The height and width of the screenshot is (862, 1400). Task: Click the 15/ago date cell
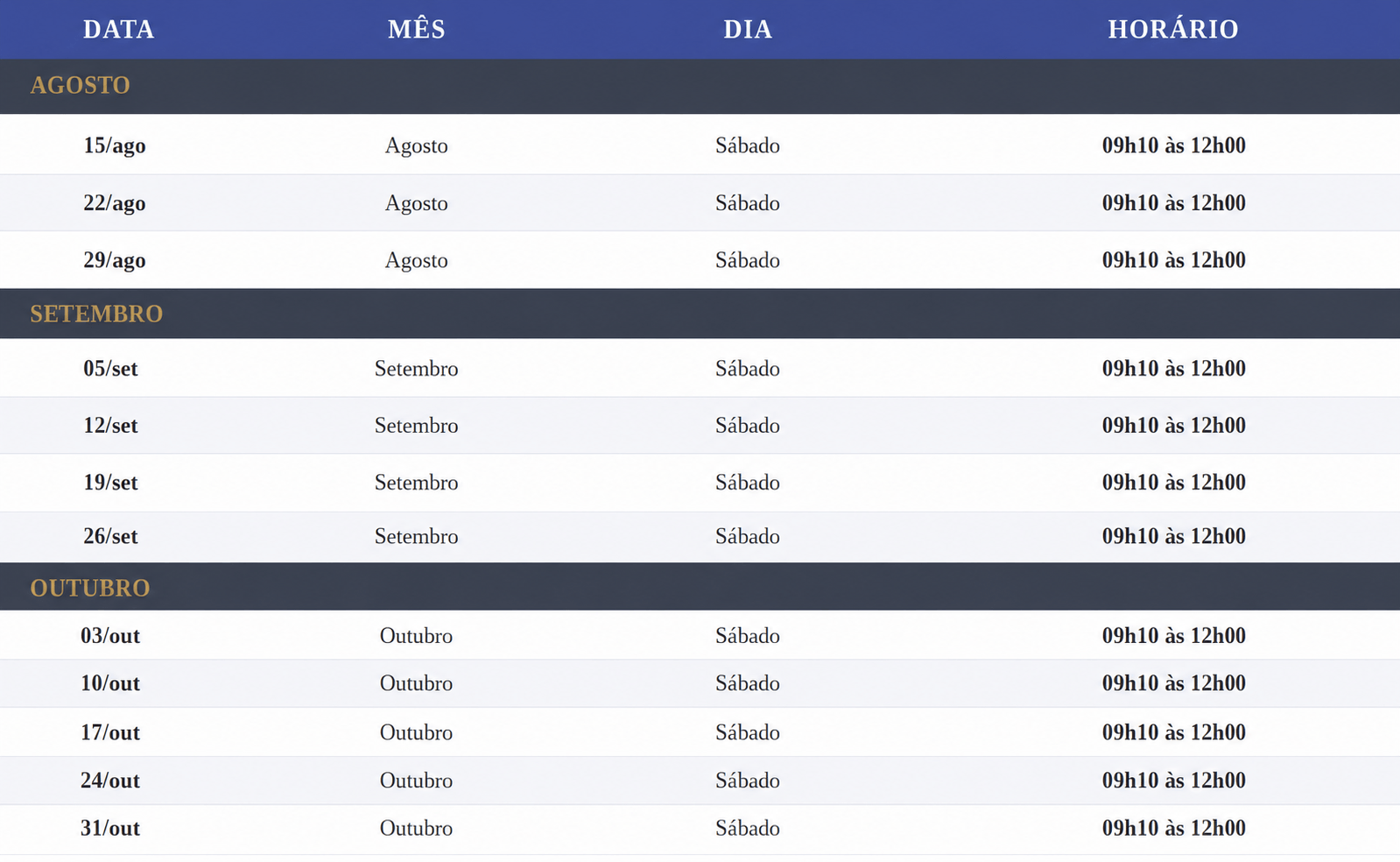point(115,145)
